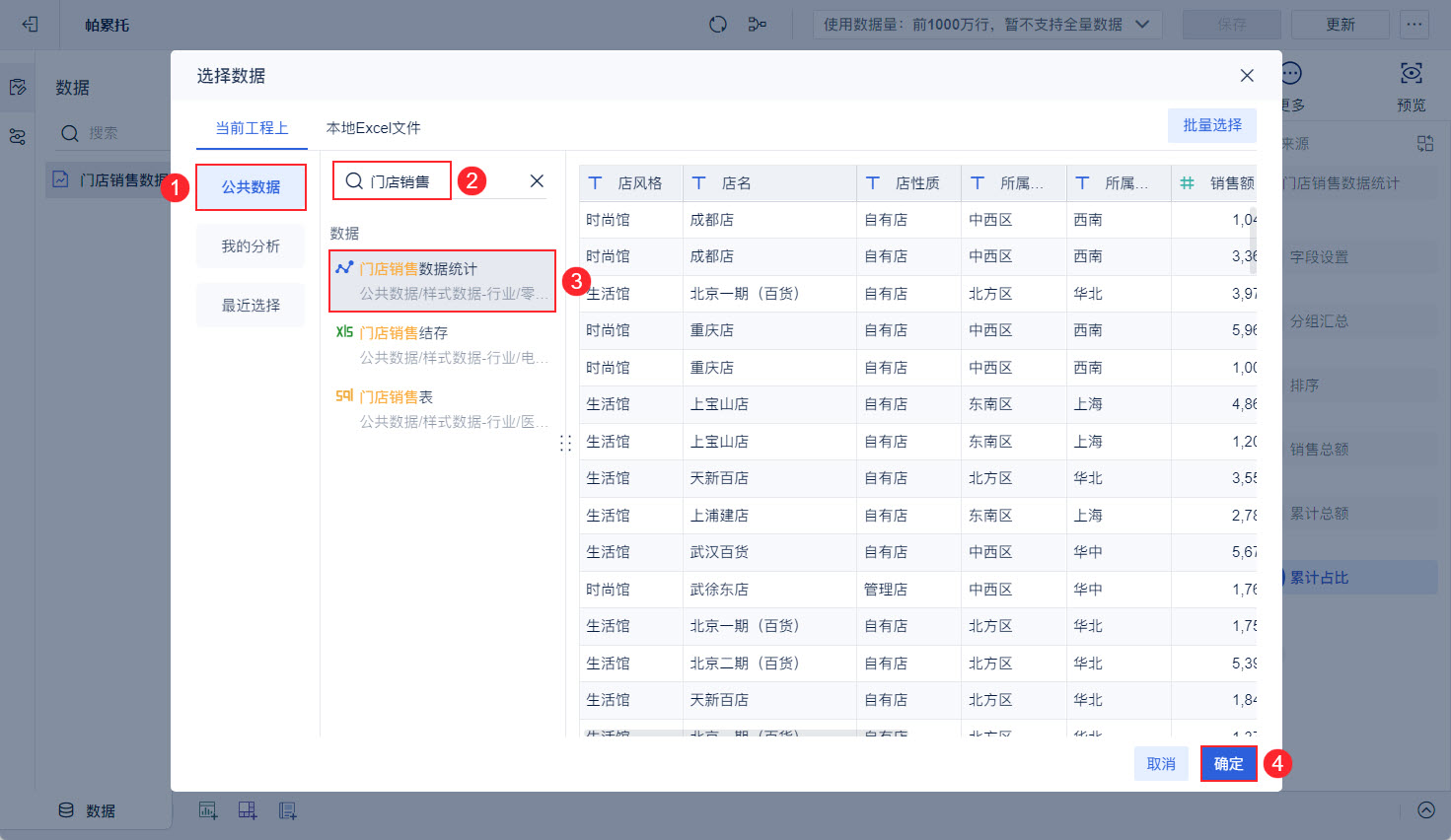Clear the 门店销售 search with the X icon
The image size is (1451, 840).
[x=537, y=181]
